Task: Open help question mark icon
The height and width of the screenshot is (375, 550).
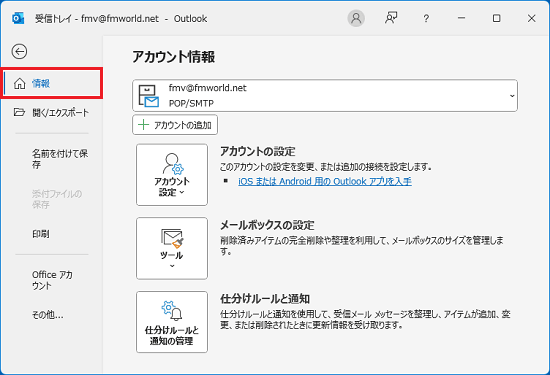Action: pos(426,18)
